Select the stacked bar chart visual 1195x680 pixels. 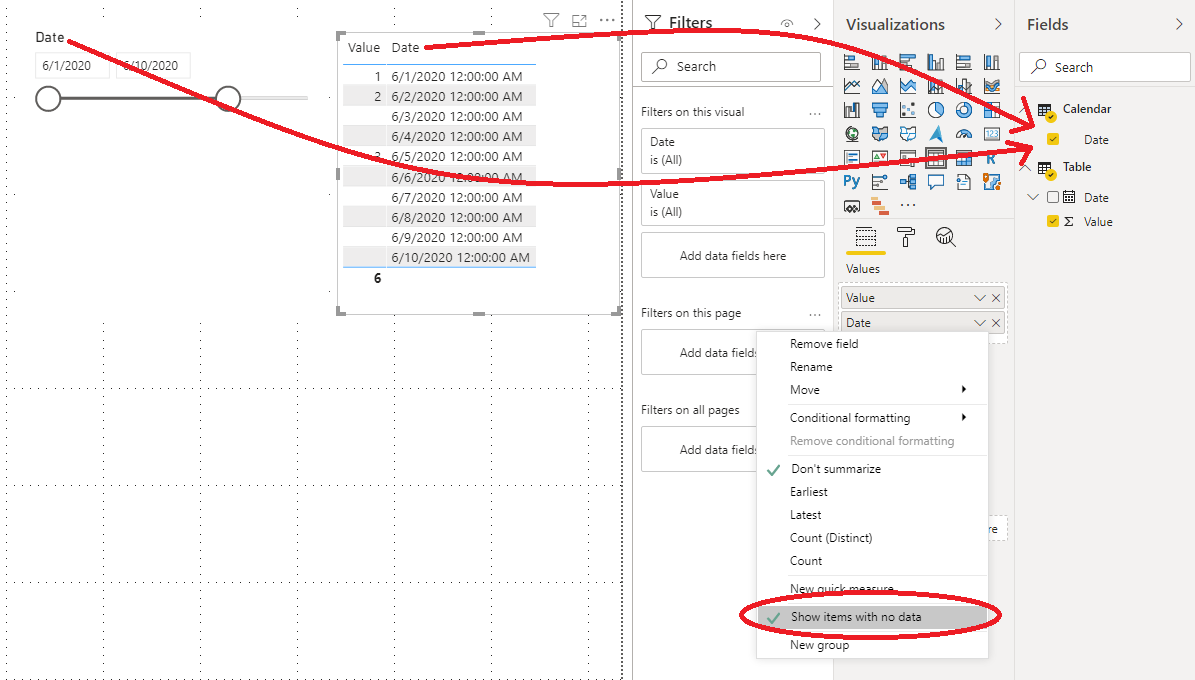851,62
